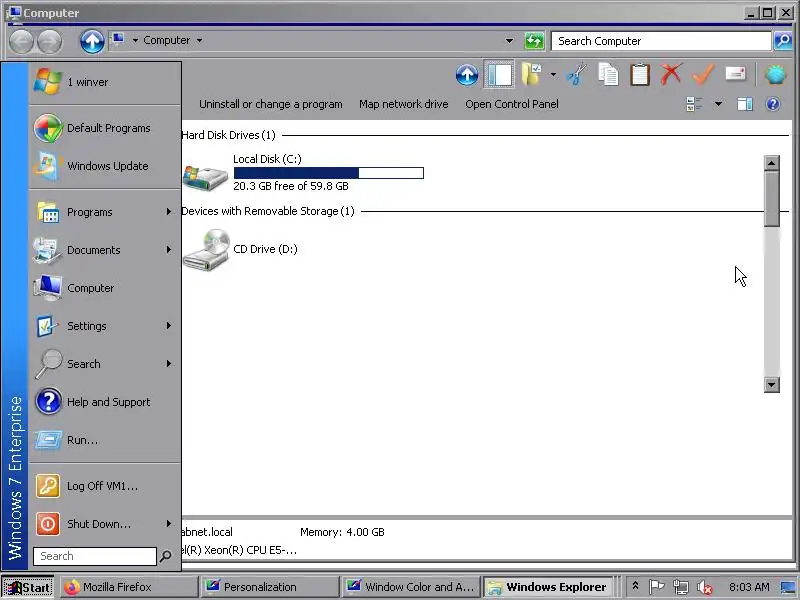Switch to Window Color and Appearance taskbar button
The image size is (800, 600).
[411, 587]
